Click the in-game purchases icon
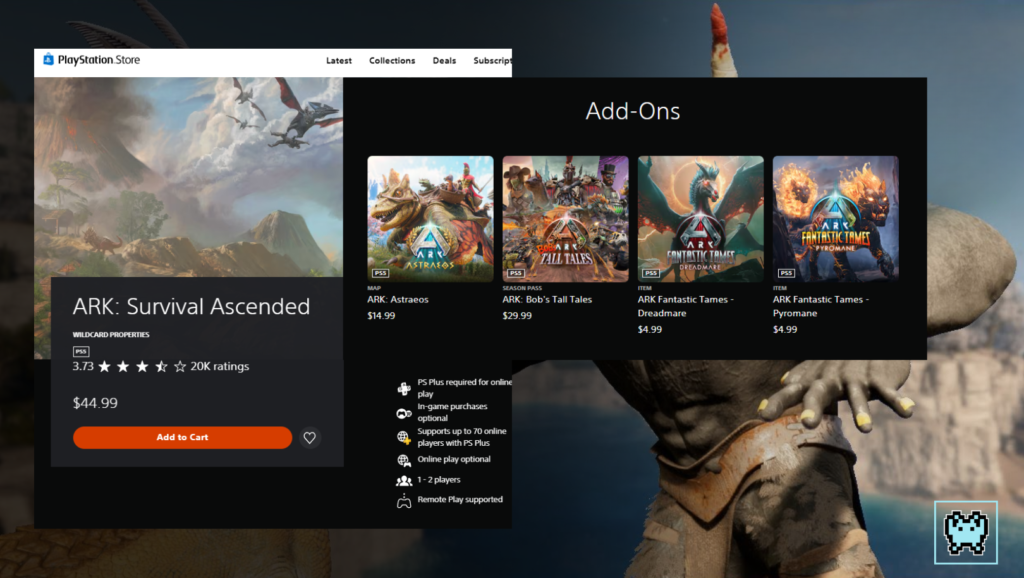 tap(404, 413)
